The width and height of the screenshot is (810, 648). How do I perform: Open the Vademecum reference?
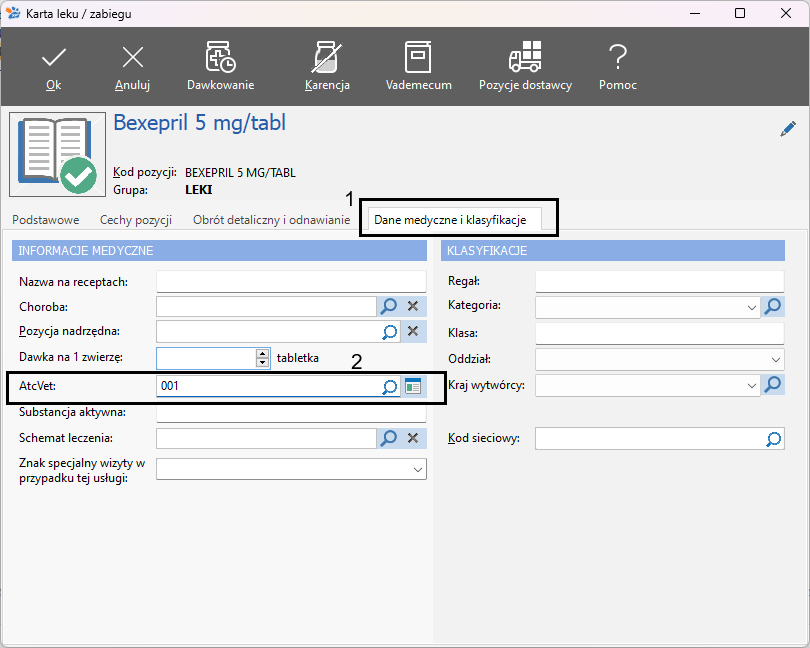click(x=418, y=66)
